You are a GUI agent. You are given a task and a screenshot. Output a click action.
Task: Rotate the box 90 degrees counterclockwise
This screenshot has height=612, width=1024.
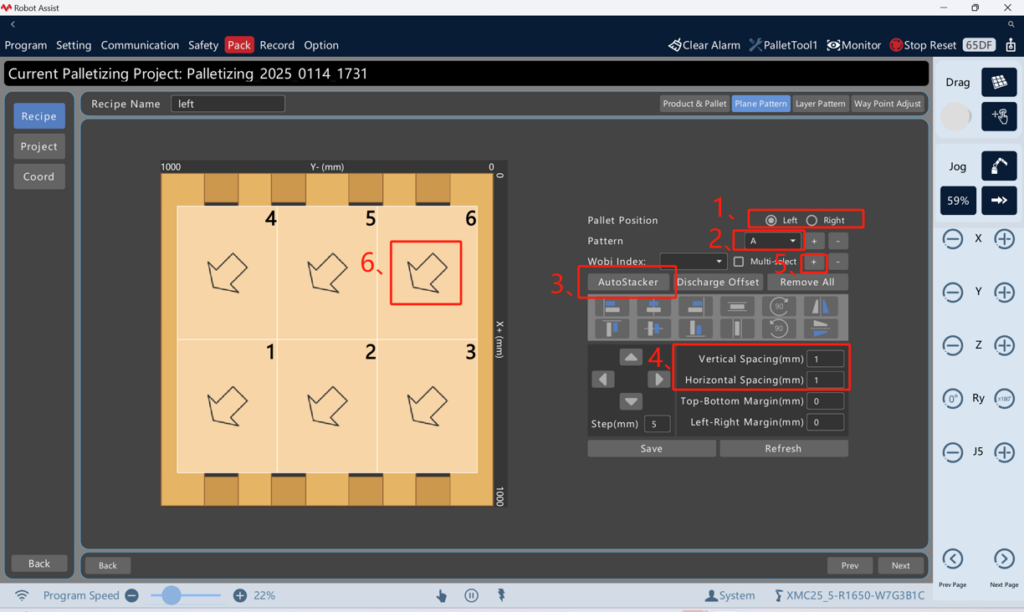pos(778,328)
